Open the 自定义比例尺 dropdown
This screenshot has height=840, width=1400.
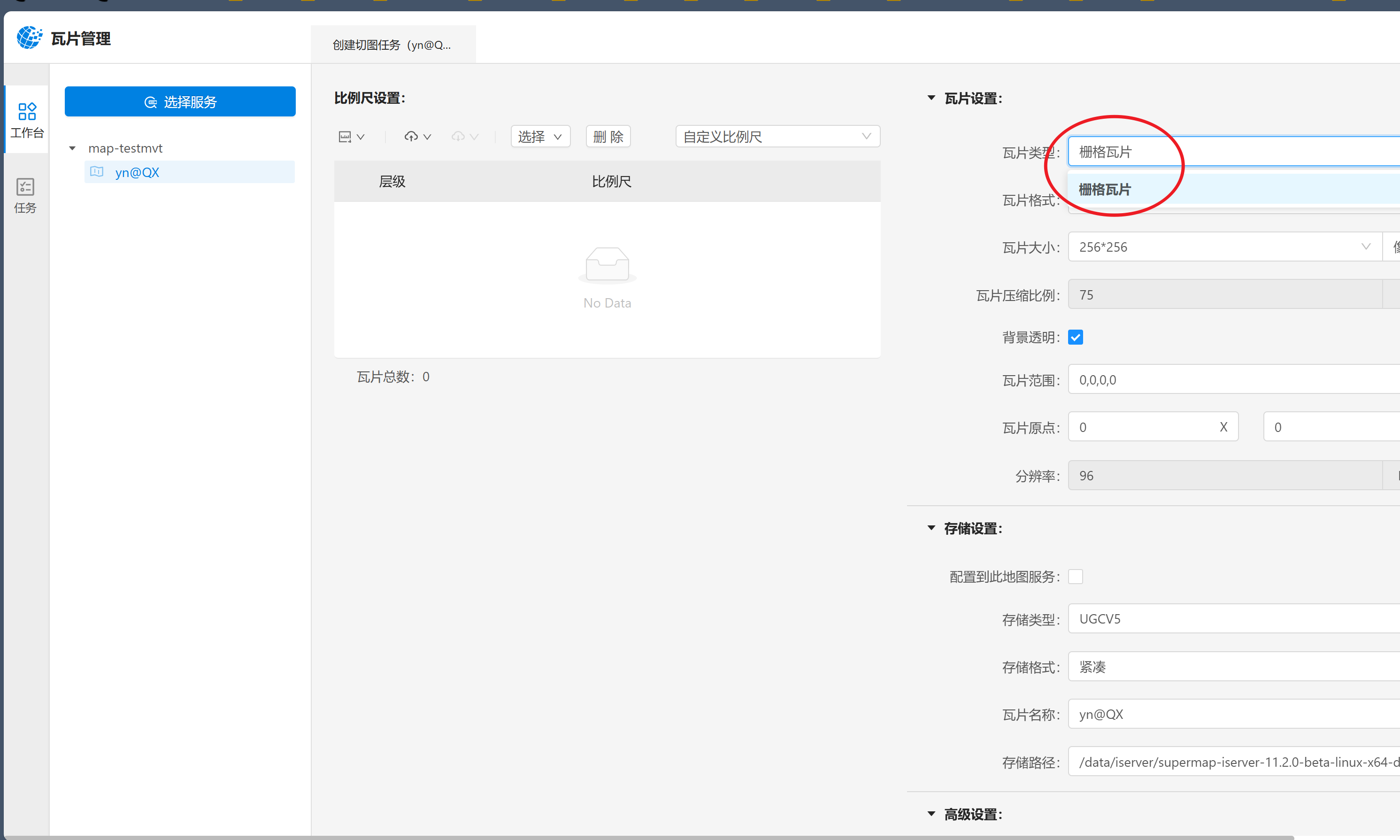click(777, 137)
